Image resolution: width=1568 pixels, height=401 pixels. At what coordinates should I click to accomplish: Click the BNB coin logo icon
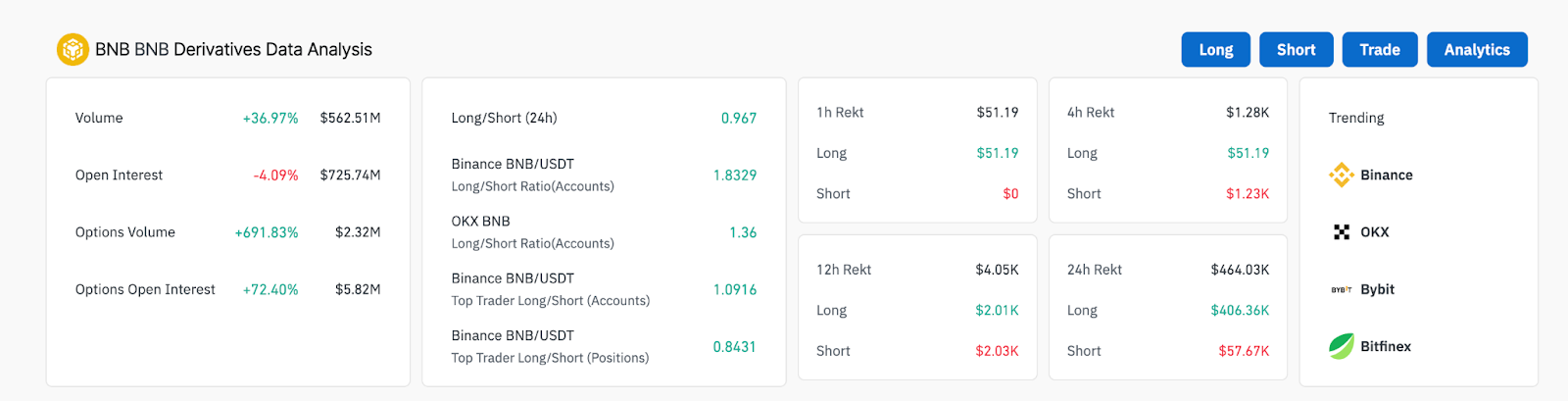(73, 49)
